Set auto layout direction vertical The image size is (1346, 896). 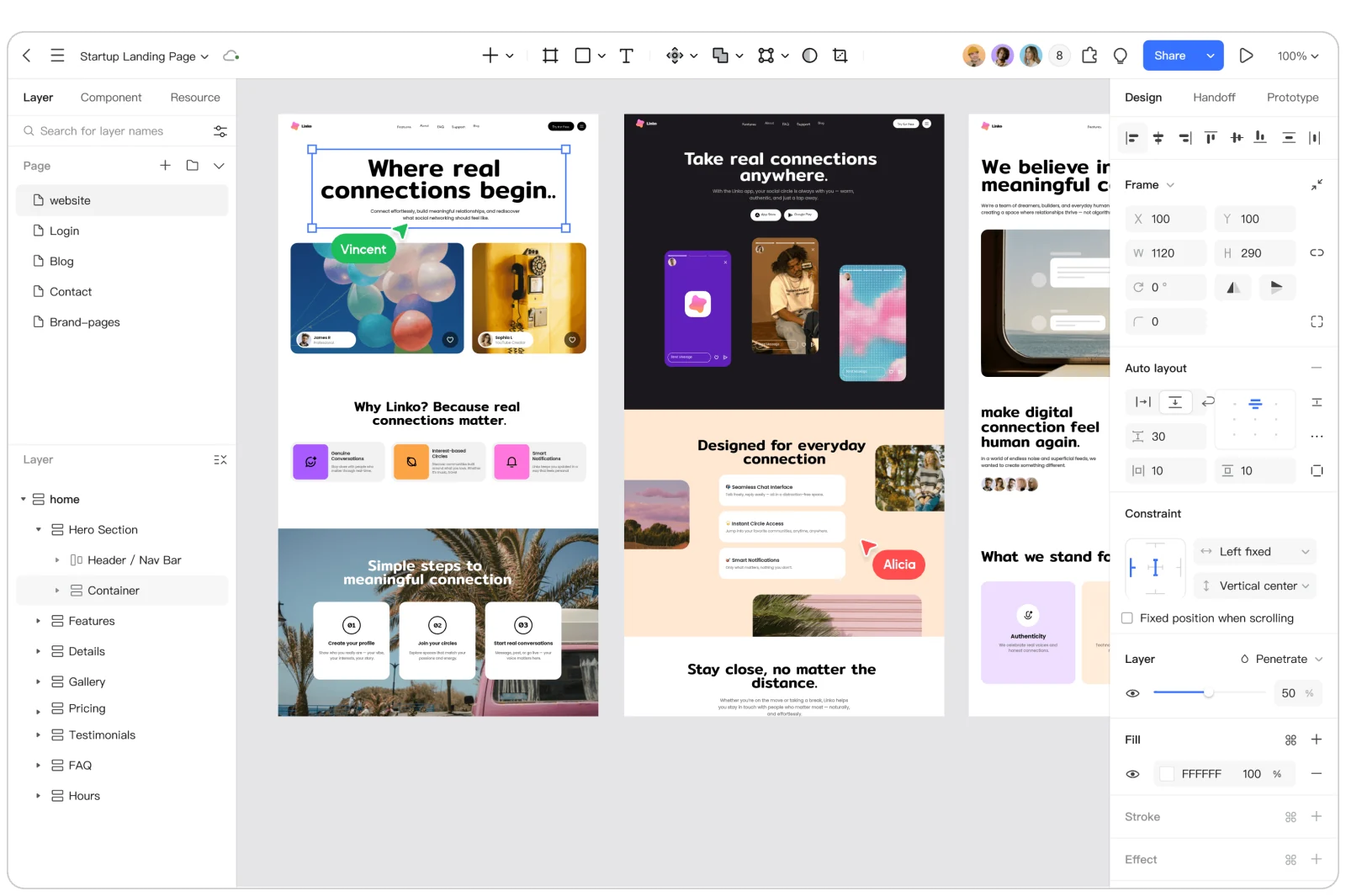pos(1175,402)
